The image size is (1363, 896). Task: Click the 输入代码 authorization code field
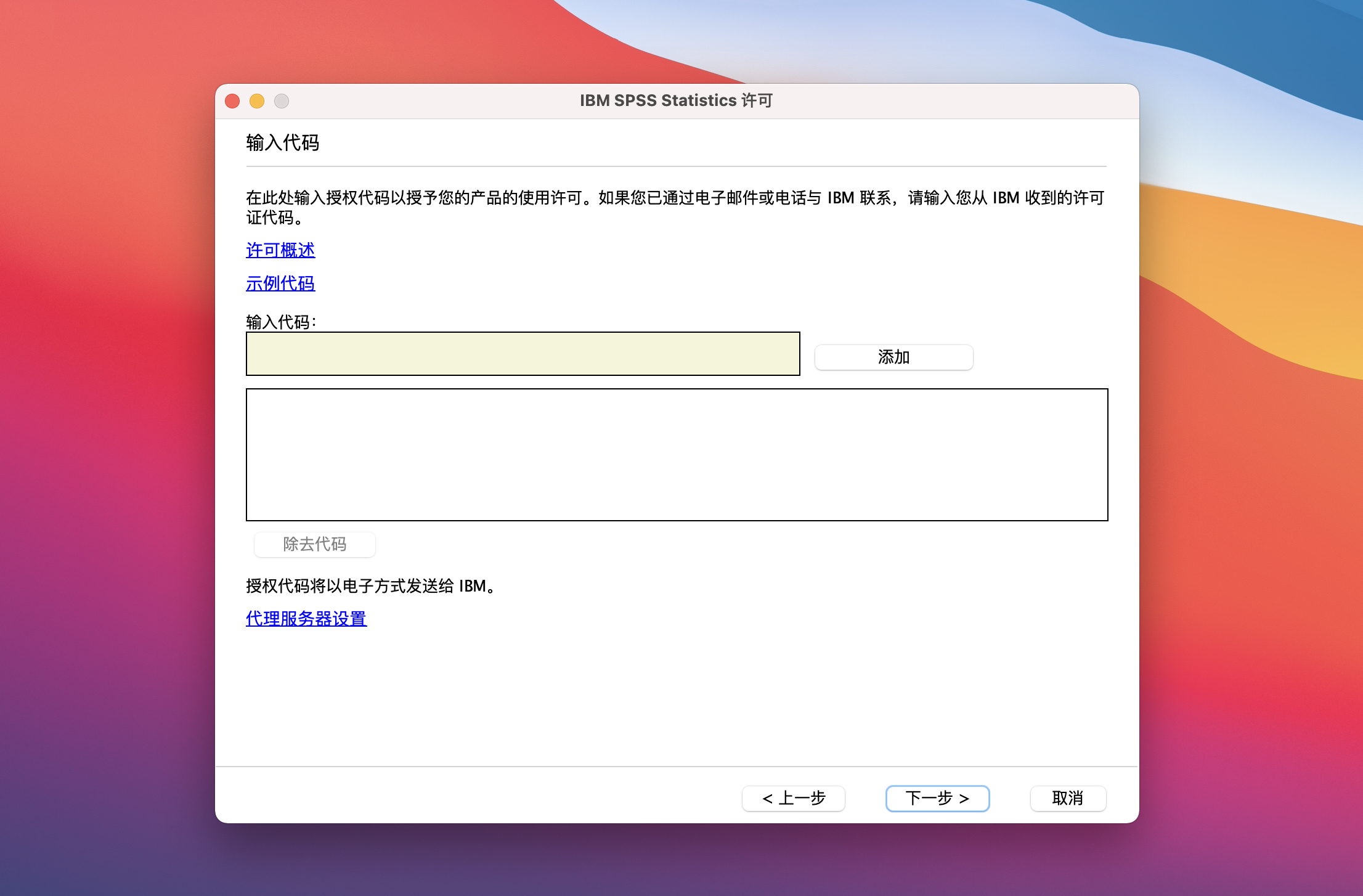(x=523, y=354)
